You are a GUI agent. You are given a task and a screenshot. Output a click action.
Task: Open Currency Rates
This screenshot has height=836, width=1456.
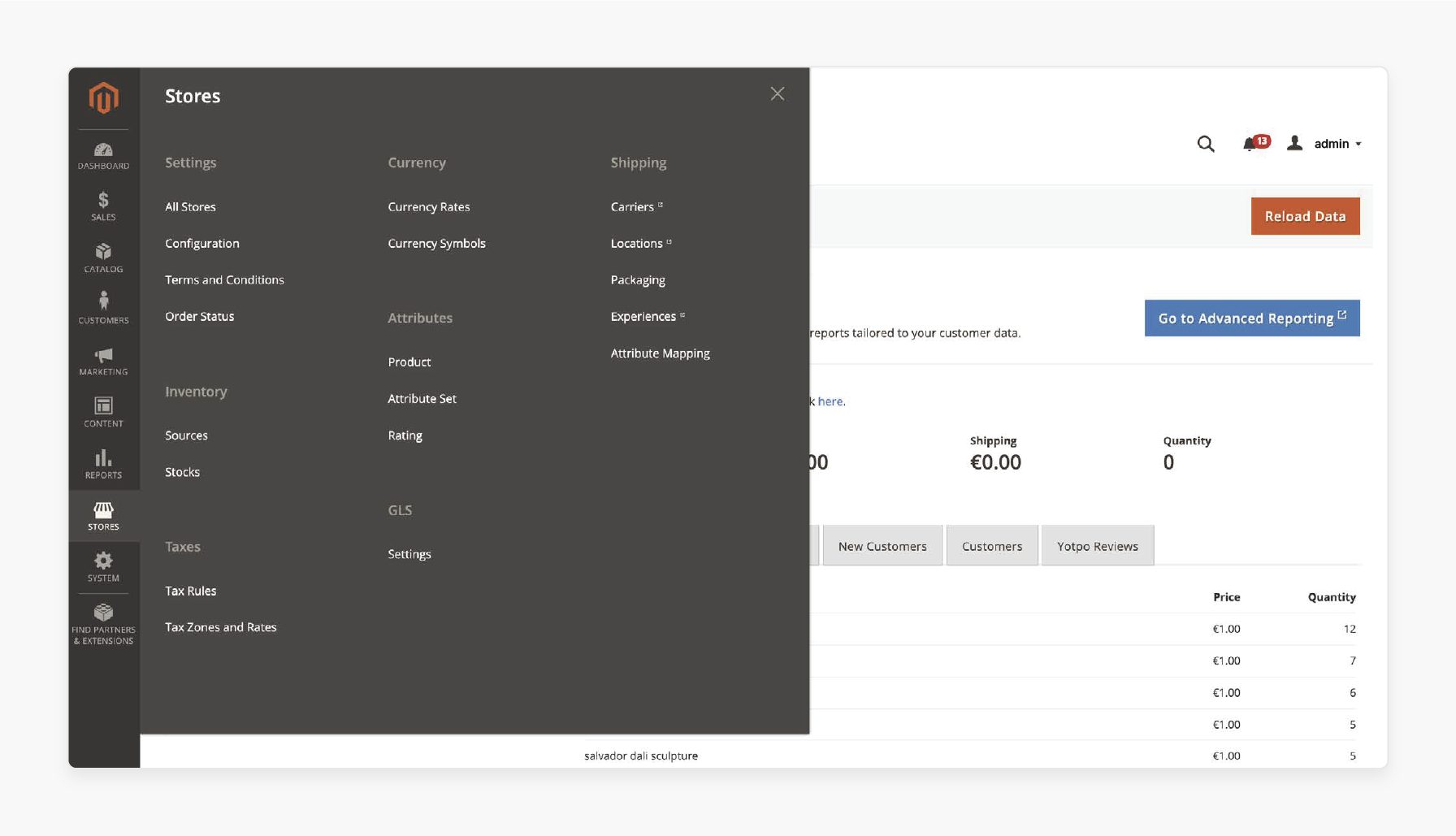[x=429, y=206]
